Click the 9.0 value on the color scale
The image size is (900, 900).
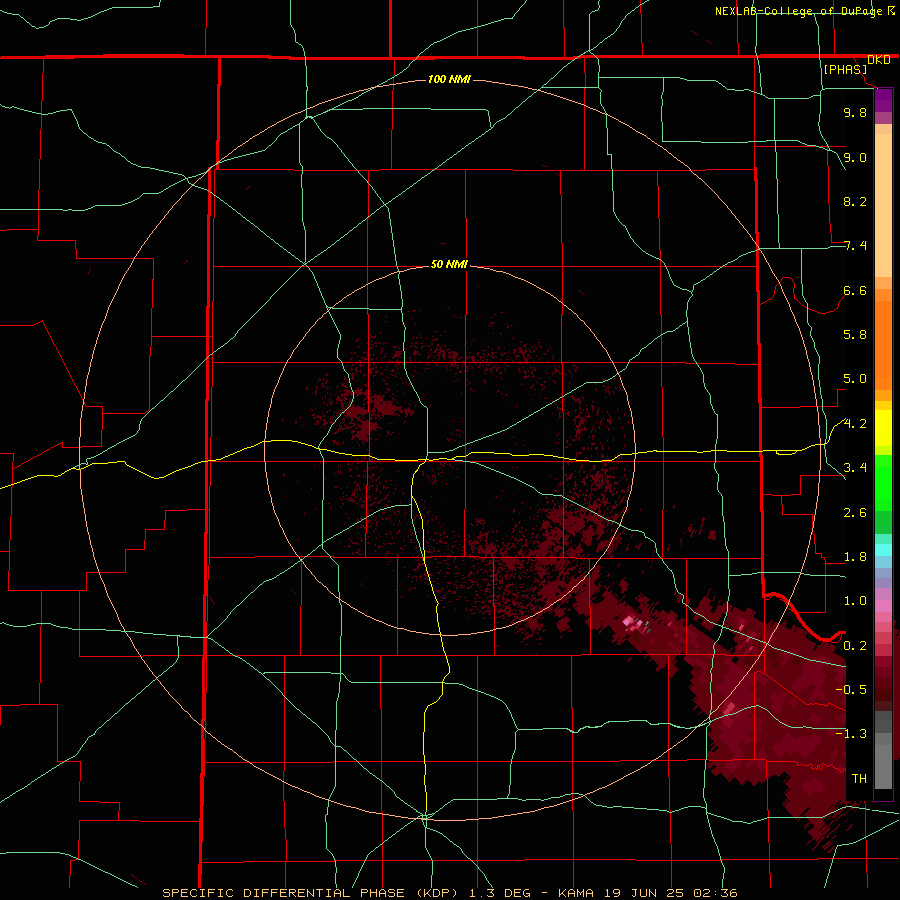855,157
